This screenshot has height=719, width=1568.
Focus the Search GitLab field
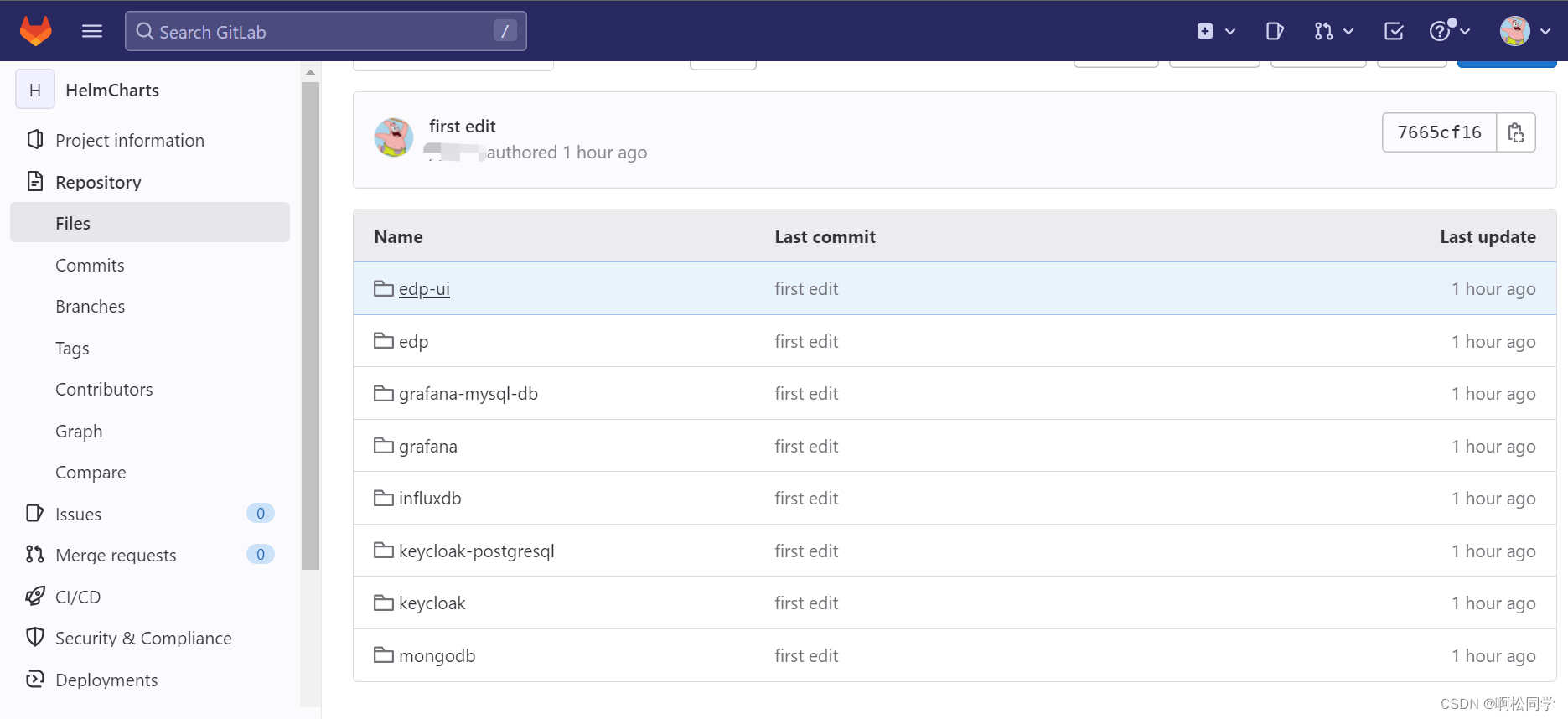[x=325, y=31]
